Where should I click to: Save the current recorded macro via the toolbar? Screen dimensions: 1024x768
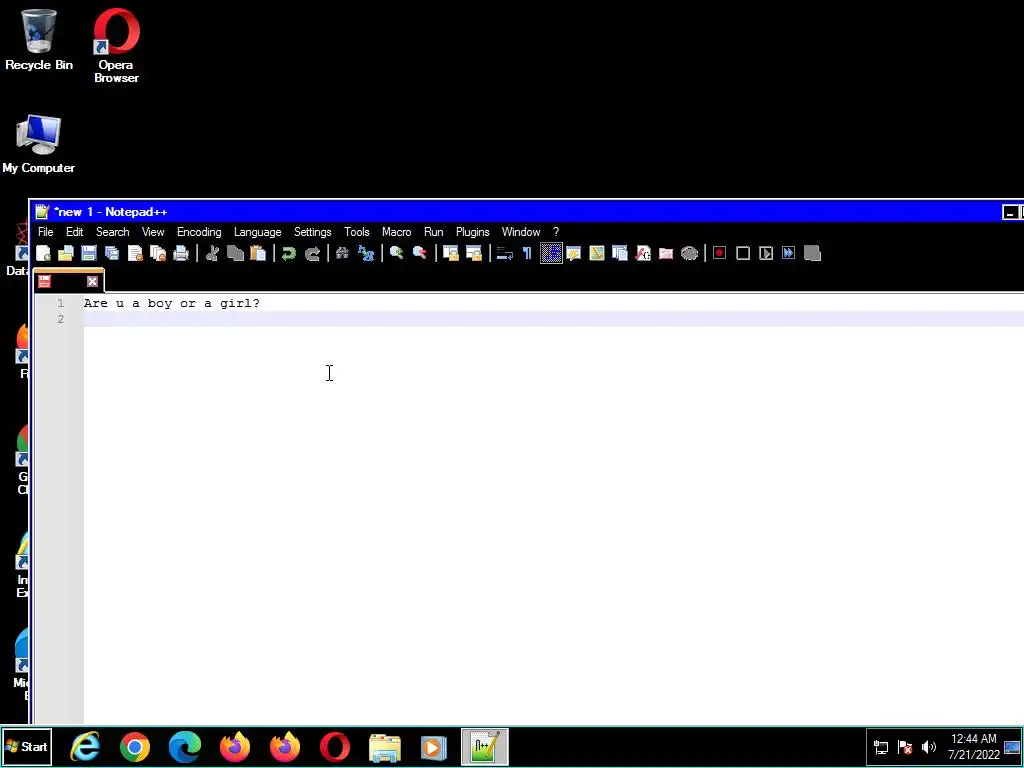[x=812, y=253]
